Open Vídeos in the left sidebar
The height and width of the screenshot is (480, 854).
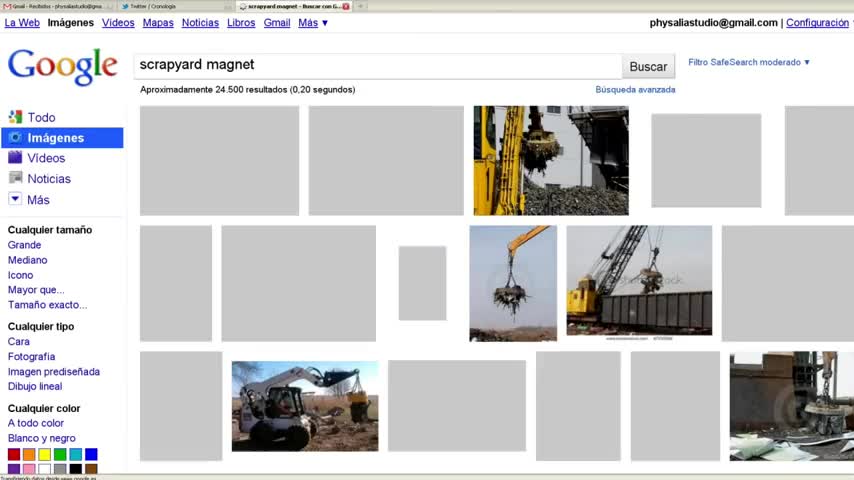point(46,158)
